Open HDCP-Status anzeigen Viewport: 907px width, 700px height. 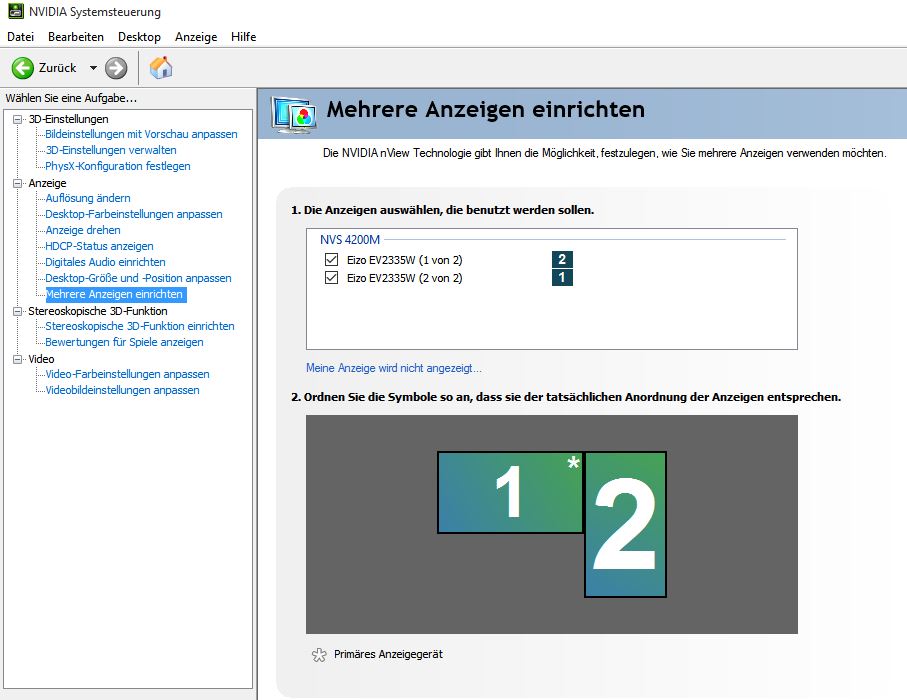[x=99, y=246]
